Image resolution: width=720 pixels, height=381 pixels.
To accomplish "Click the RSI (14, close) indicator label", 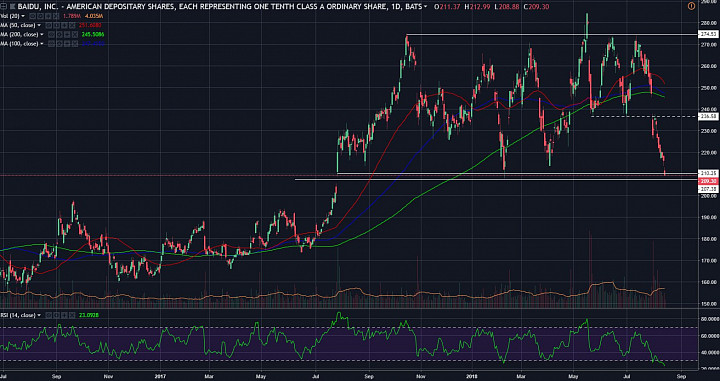I will point(18,315).
